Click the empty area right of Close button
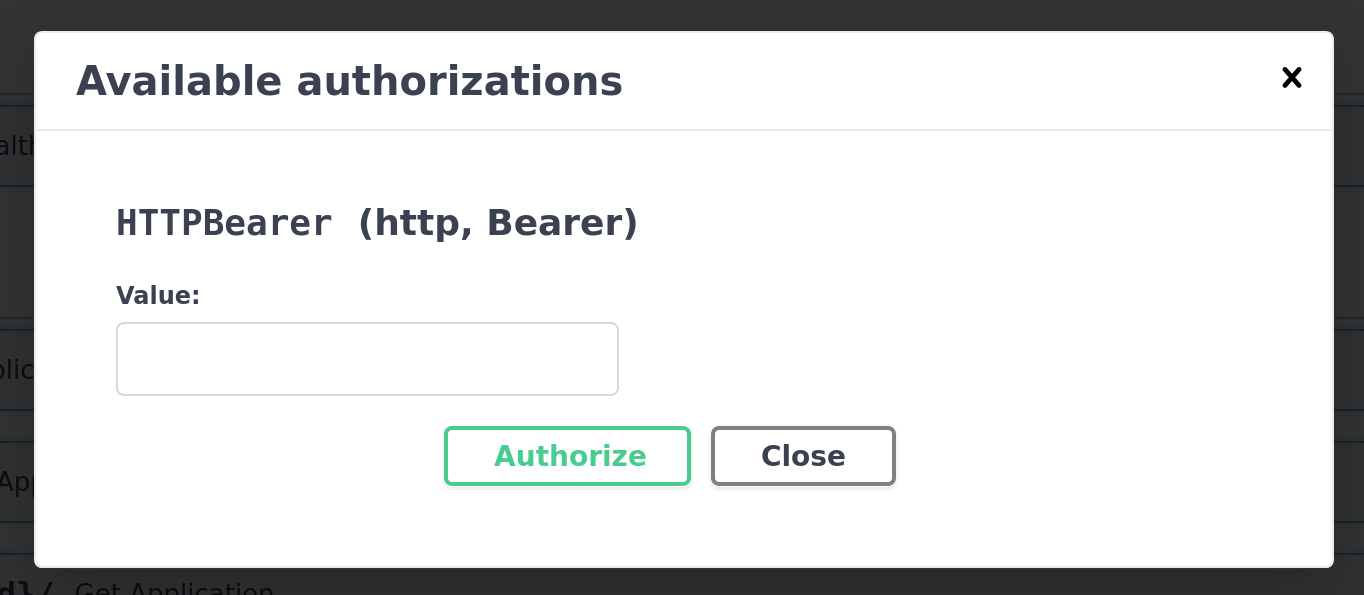Viewport: 1364px width, 595px height. click(x=1100, y=456)
